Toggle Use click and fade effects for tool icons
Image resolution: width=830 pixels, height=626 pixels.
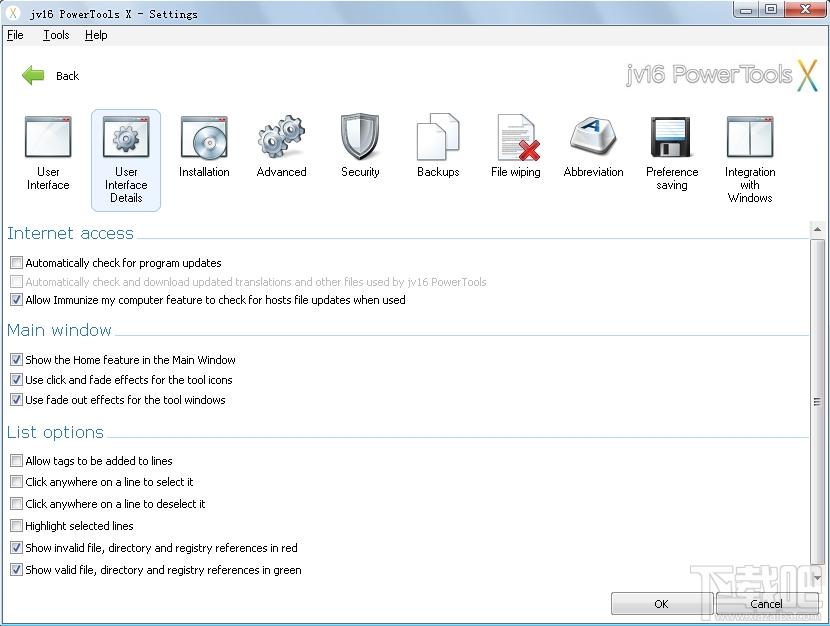point(16,379)
